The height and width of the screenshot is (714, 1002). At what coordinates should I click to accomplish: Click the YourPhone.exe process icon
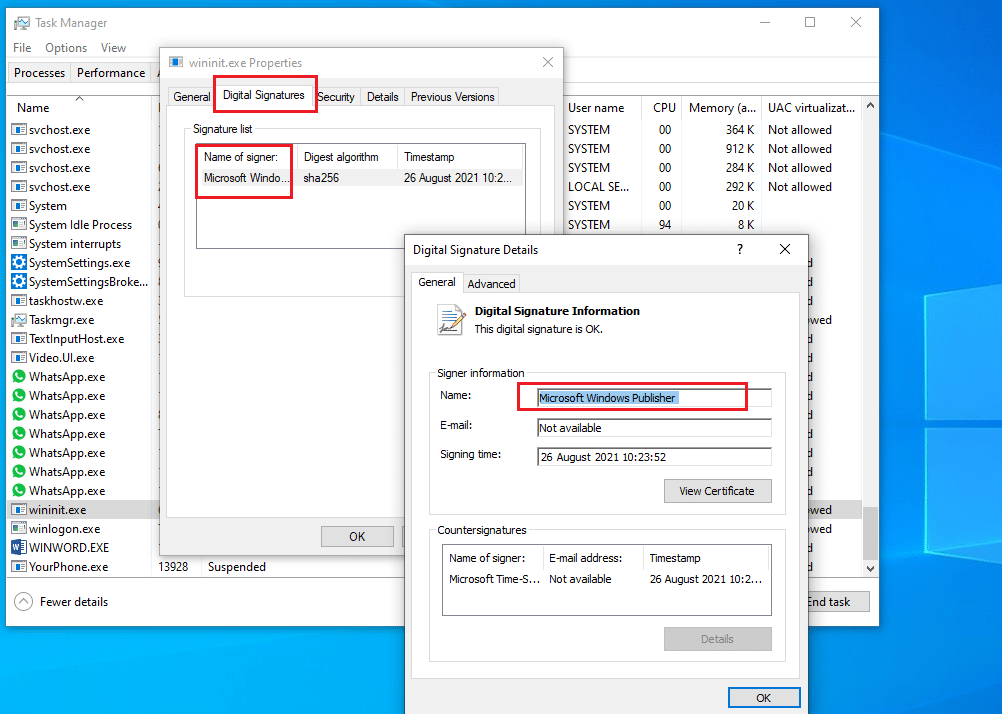19,566
